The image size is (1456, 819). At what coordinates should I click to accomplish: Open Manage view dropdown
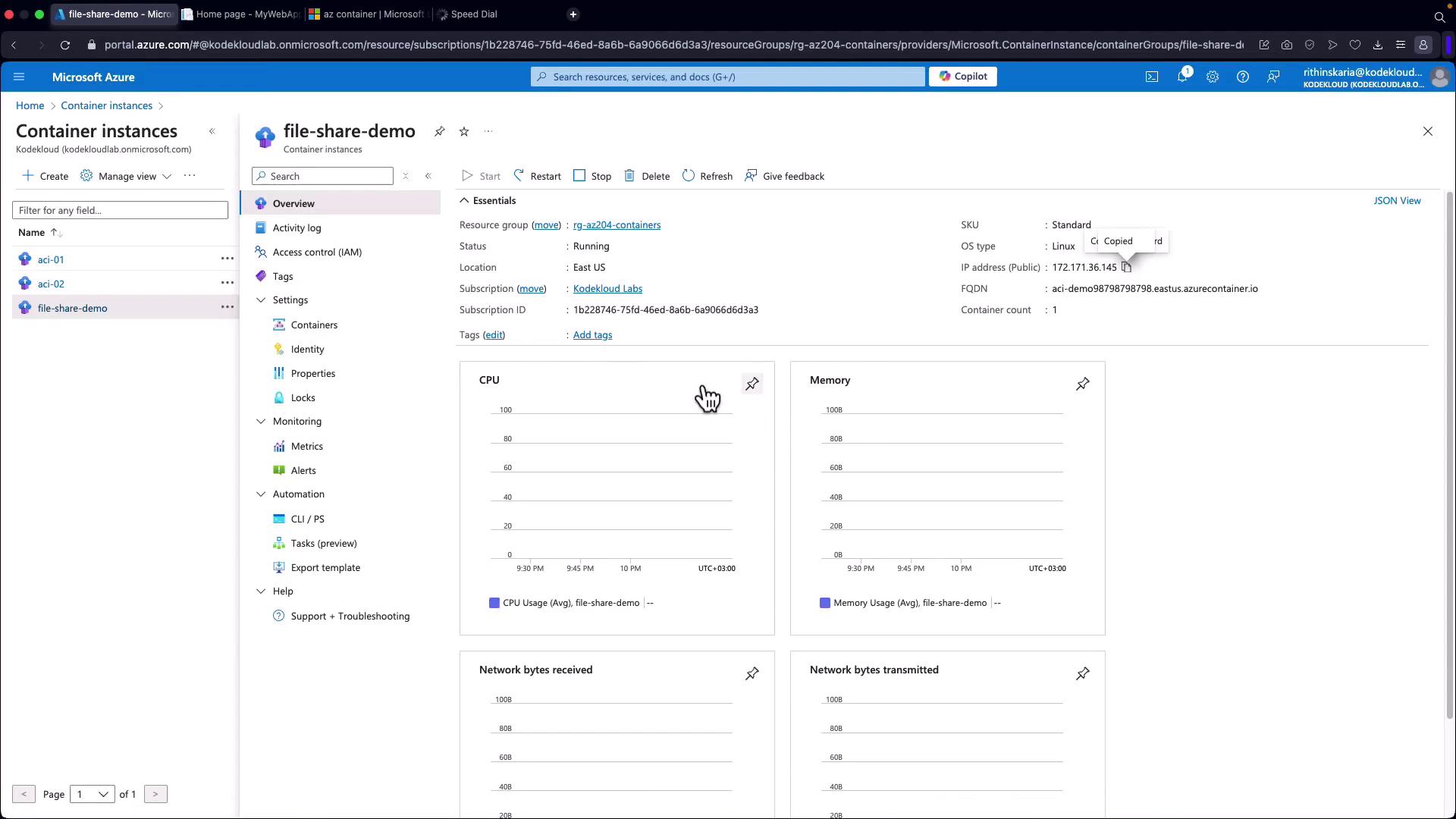tap(126, 176)
